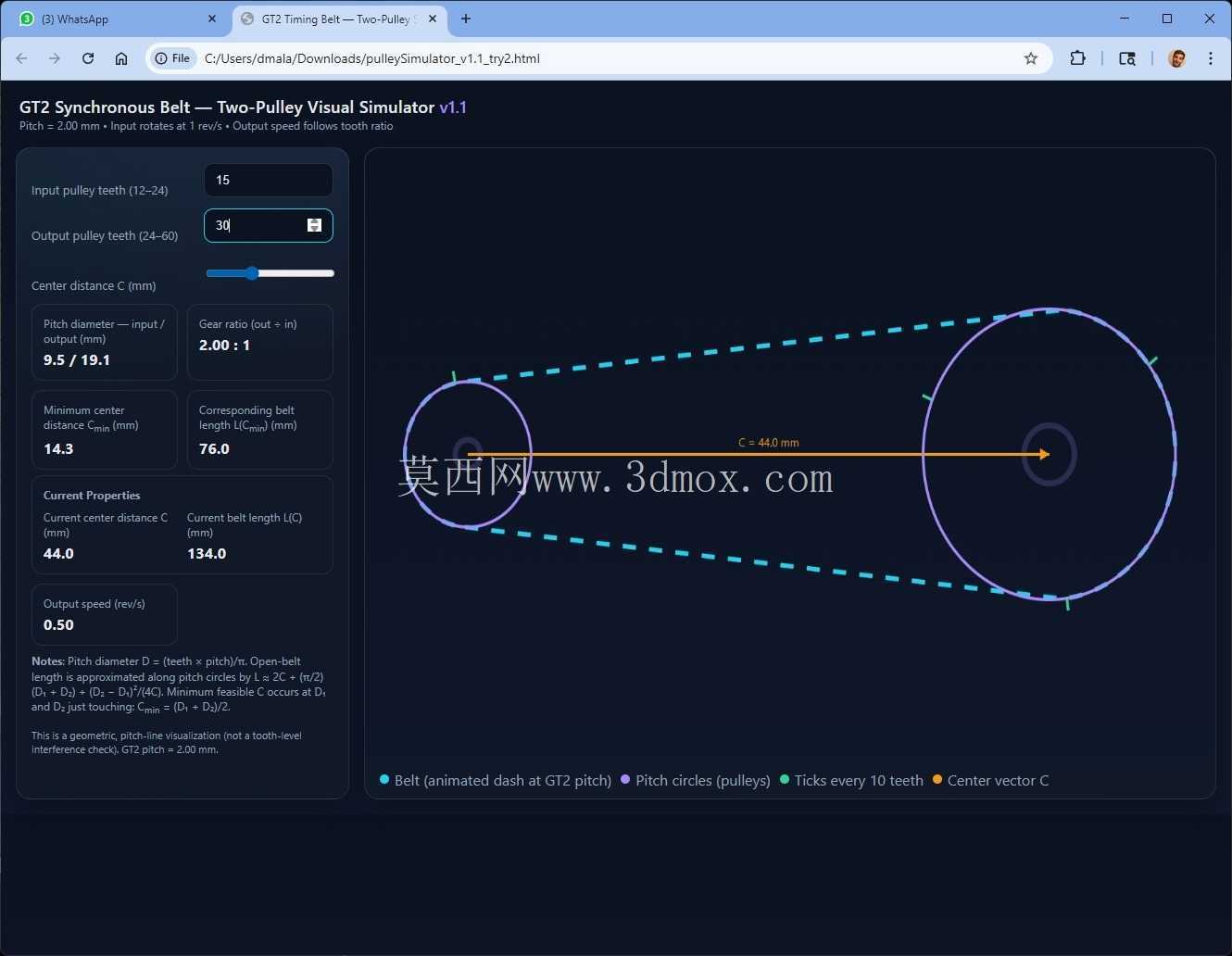Open the tab search side panel icon
The image size is (1232, 956).
pos(1127,58)
